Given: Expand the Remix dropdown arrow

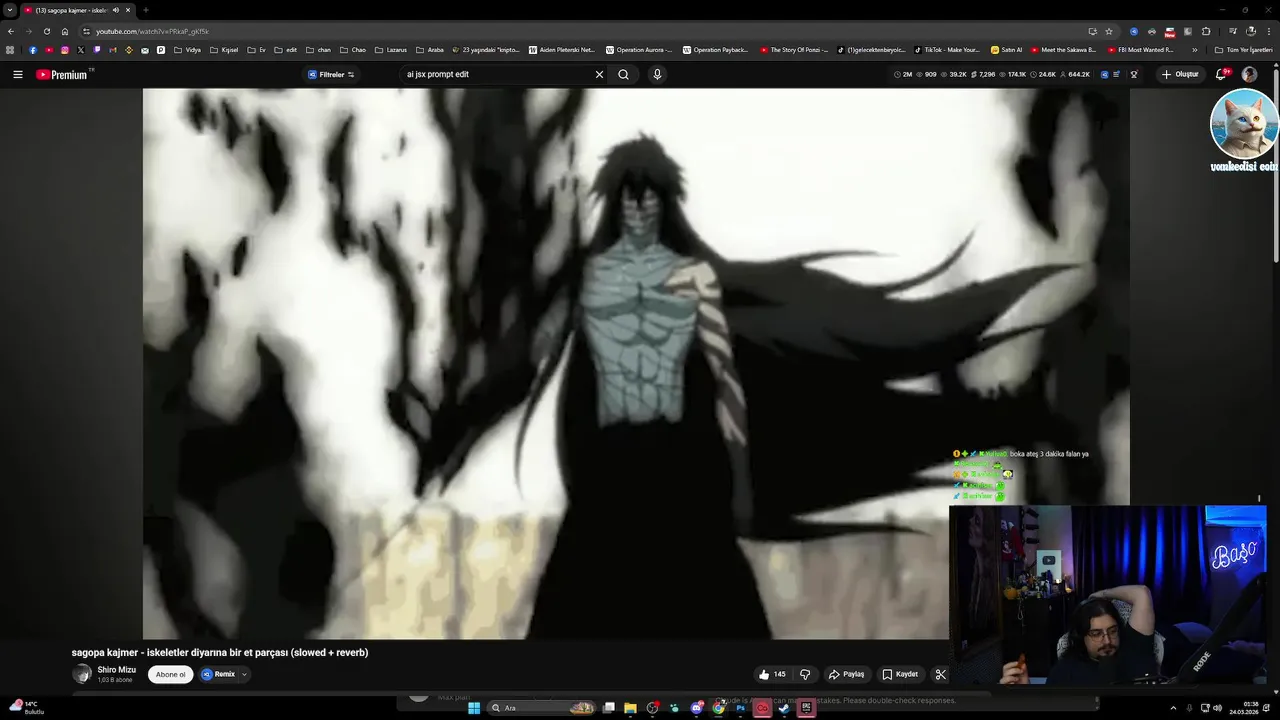Looking at the screenshot, I should [244, 674].
